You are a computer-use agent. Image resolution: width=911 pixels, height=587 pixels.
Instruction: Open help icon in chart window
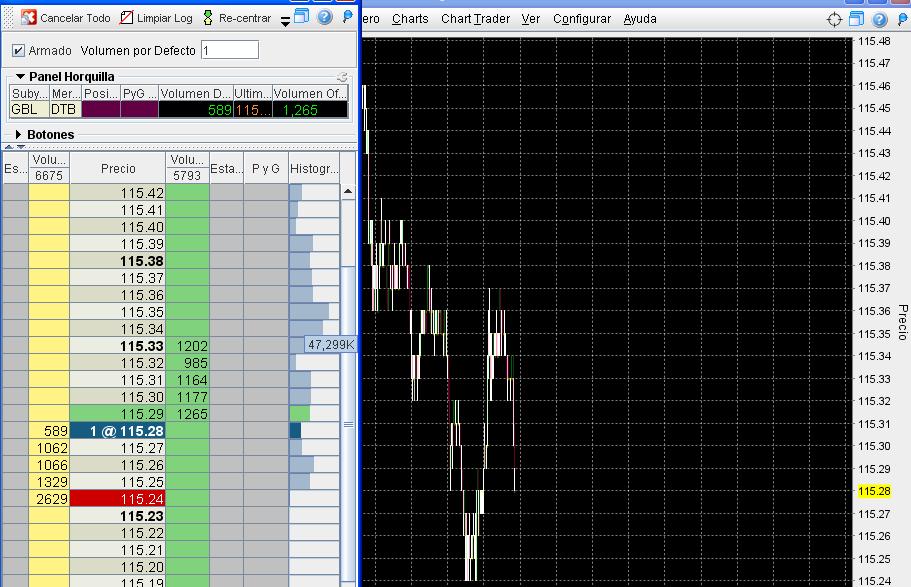[880, 19]
